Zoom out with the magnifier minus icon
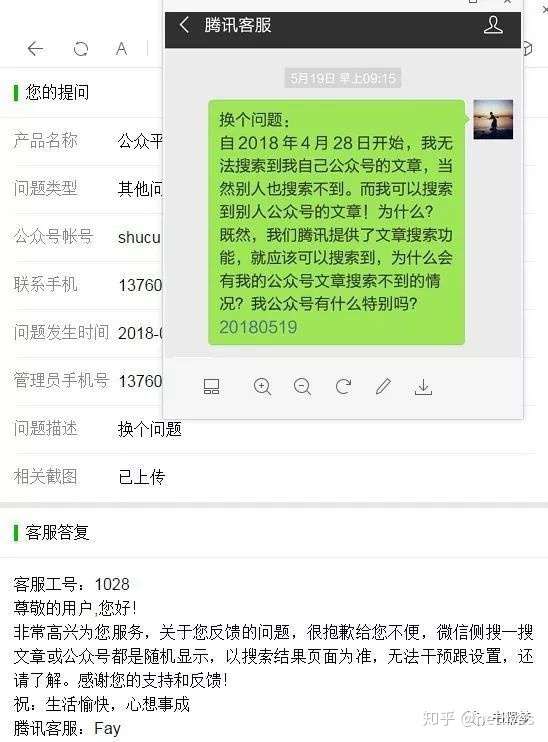548x742 pixels. click(302, 387)
